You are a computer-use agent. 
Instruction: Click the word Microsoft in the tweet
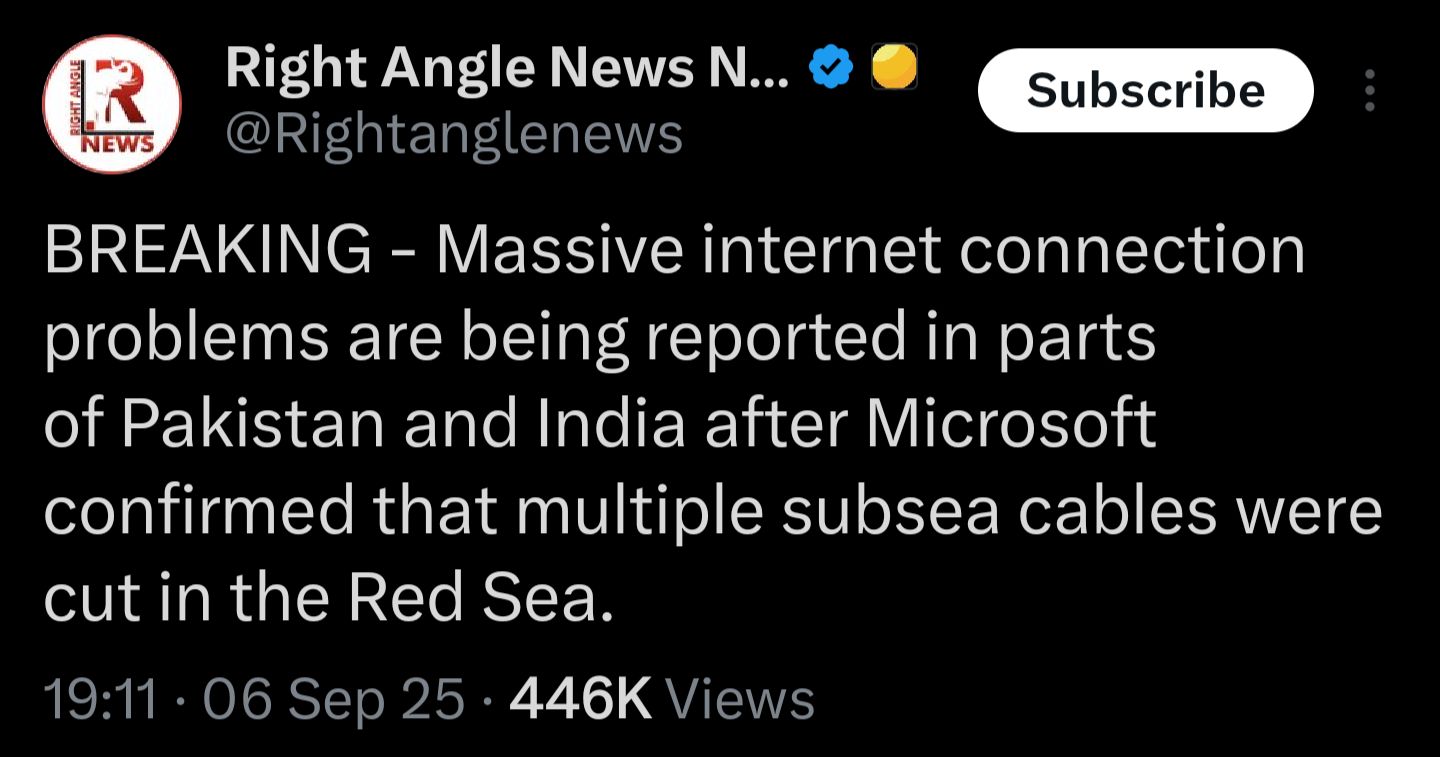tap(1010, 423)
